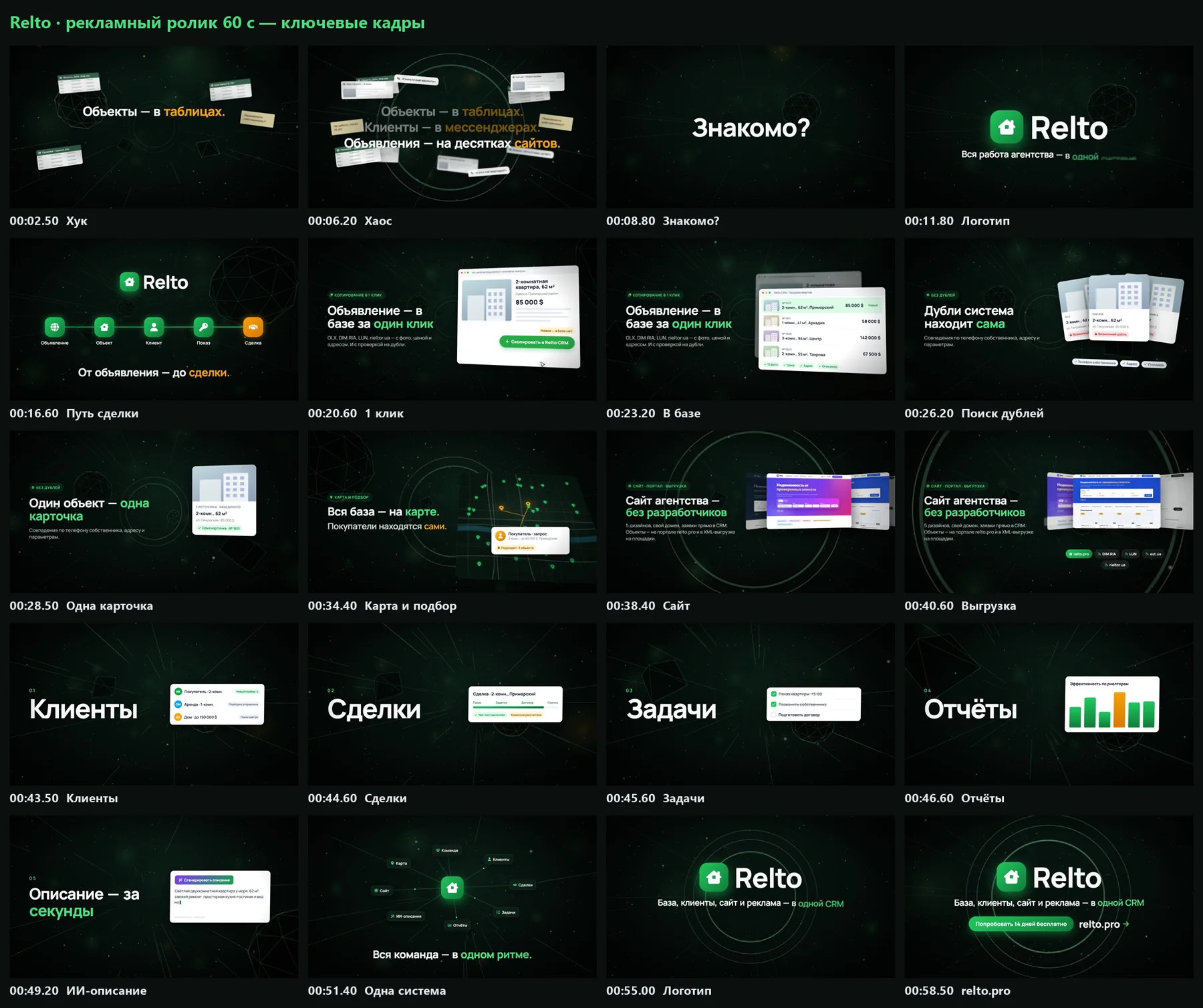
Task: Open the Сделки frame thumbnail
Action: (452, 704)
